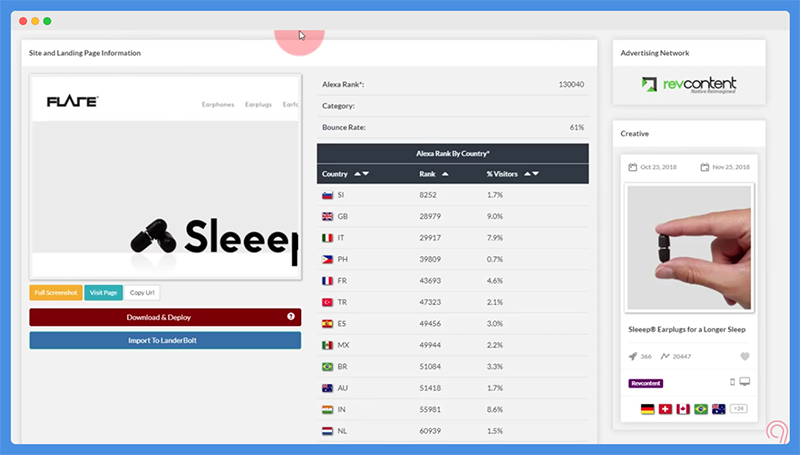Select rank value 28979
The width and height of the screenshot is (800, 455).
430,216
